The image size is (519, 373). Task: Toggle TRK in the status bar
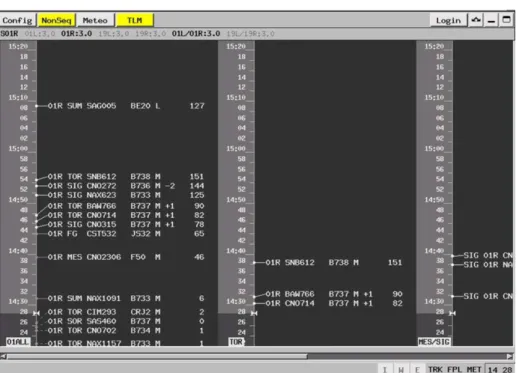click(435, 369)
